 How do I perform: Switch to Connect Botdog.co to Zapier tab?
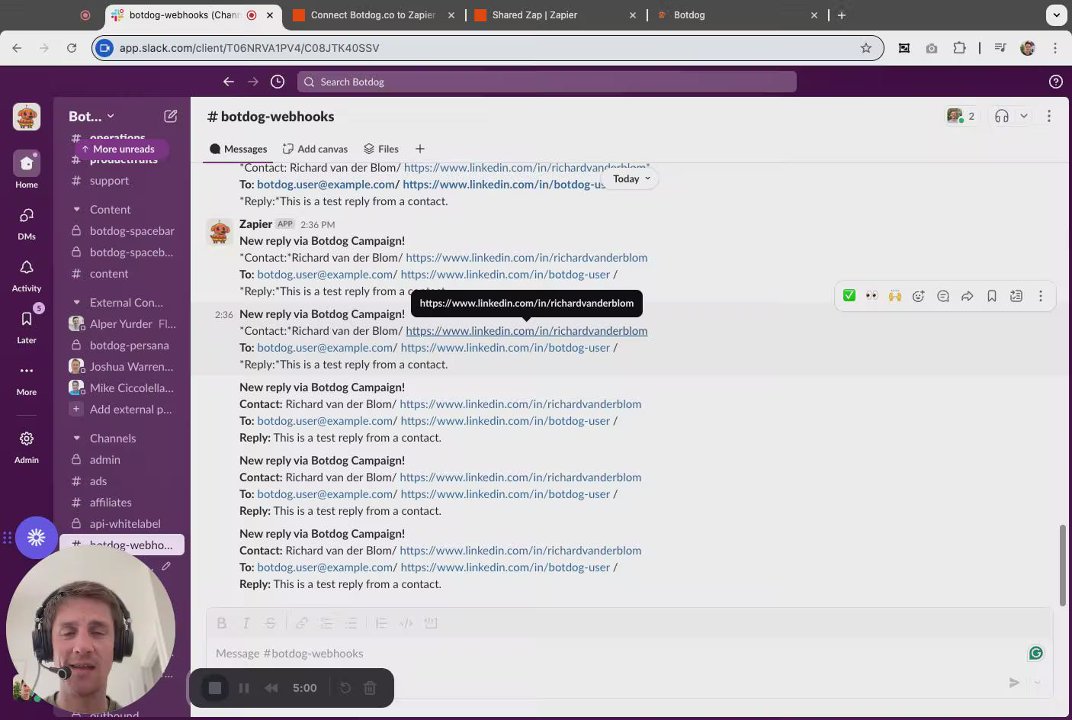[373, 15]
